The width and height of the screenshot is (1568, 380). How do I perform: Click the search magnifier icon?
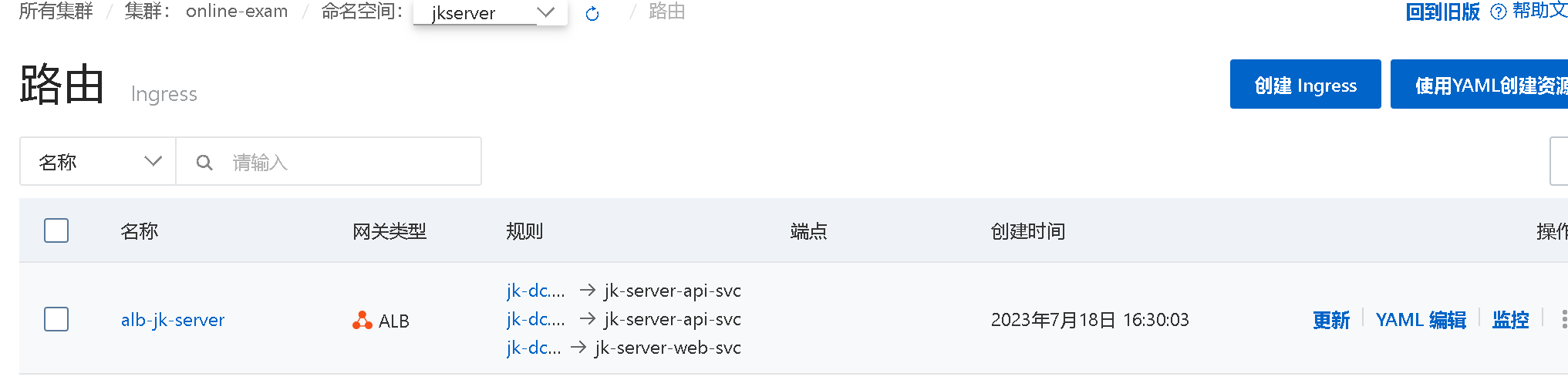tap(204, 163)
